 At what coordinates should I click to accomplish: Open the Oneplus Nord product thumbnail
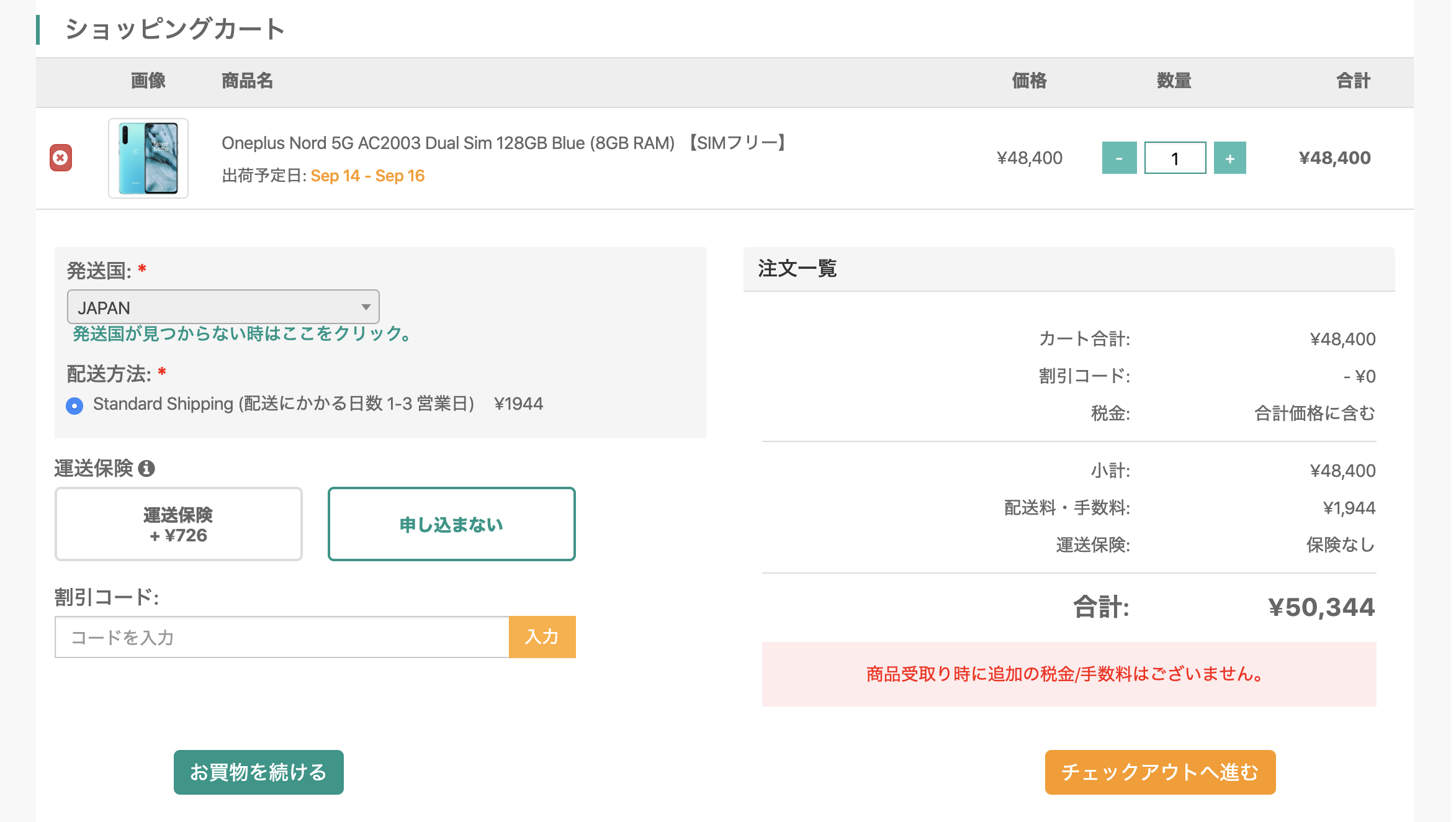(148, 158)
